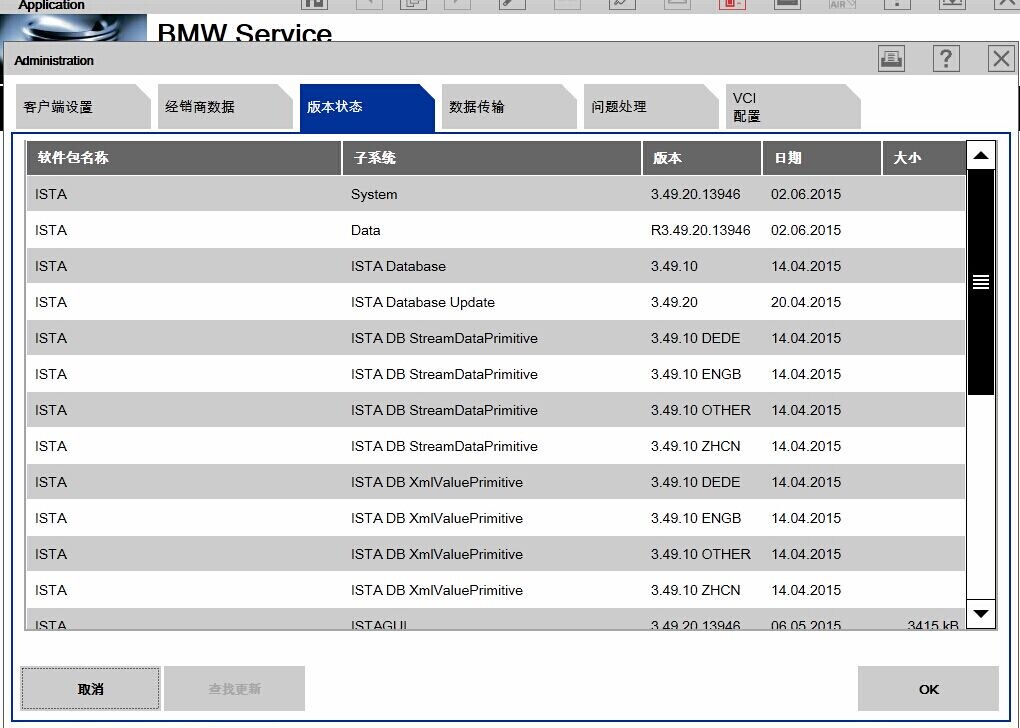Click the date 20.04.2015
This screenshot has width=1020, height=728.
coord(806,303)
